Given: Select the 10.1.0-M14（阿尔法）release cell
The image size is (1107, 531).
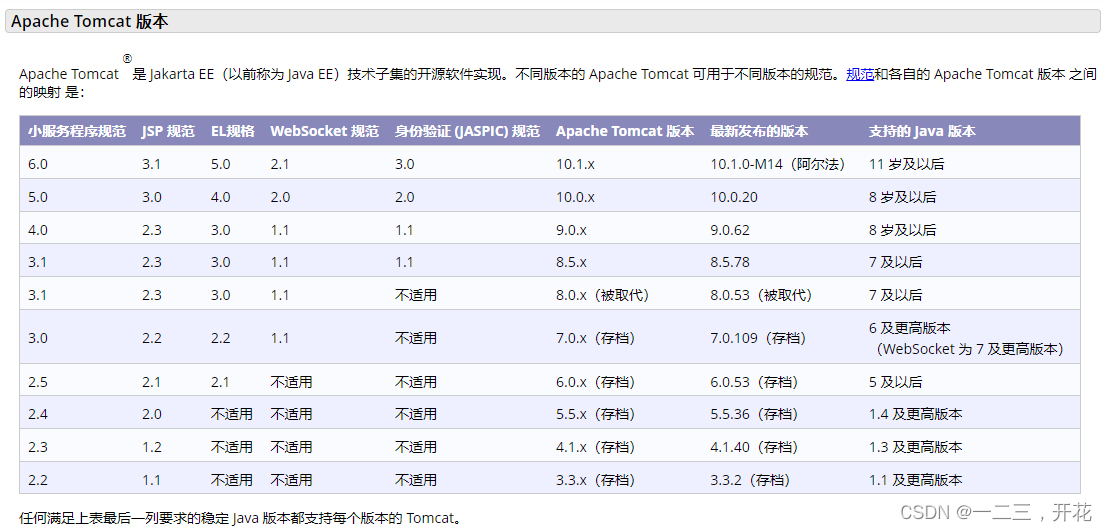Looking at the screenshot, I should click(x=777, y=164).
